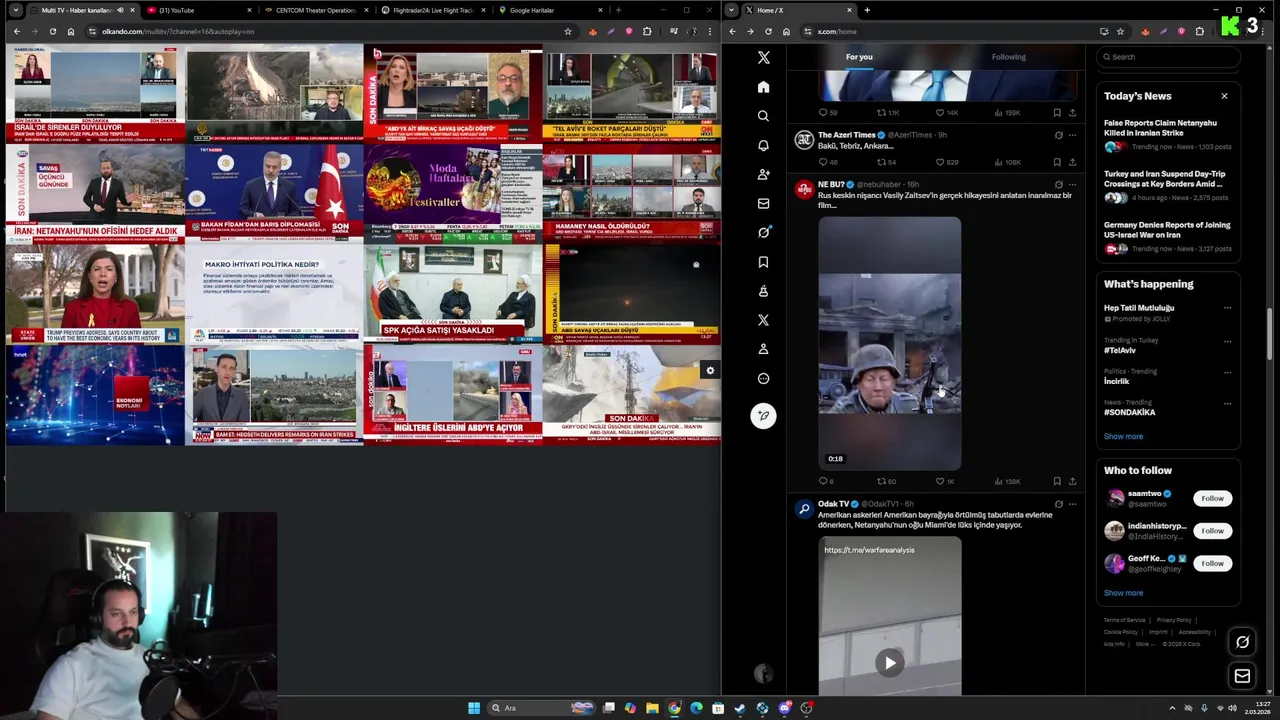
Task: Open Grok floating button at bottom right
Action: pyautogui.click(x=1242, y=642)
